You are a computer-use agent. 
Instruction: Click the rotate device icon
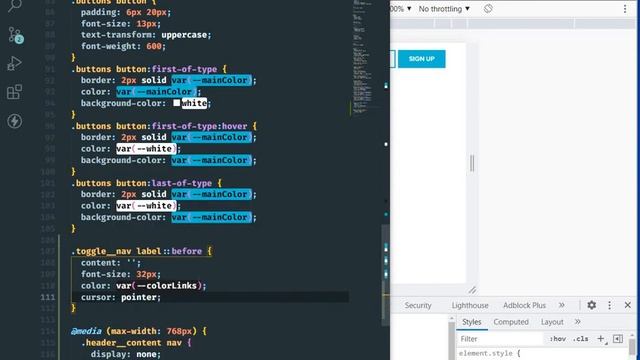click(488, 9)
